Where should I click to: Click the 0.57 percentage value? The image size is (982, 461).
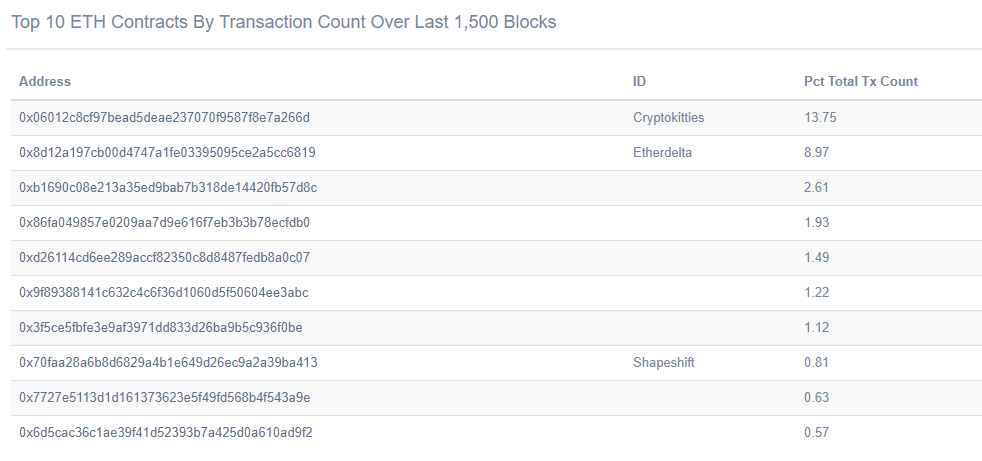(817, 433)
